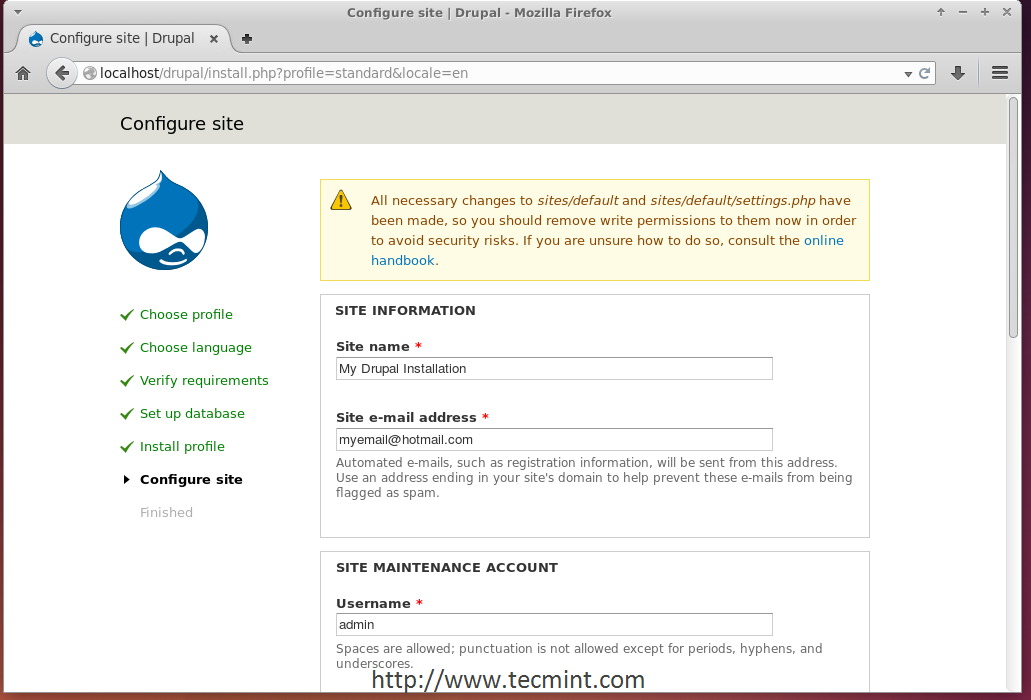Close the Configure site tab
1031x700 pixels.
click(x=214, y=39)
